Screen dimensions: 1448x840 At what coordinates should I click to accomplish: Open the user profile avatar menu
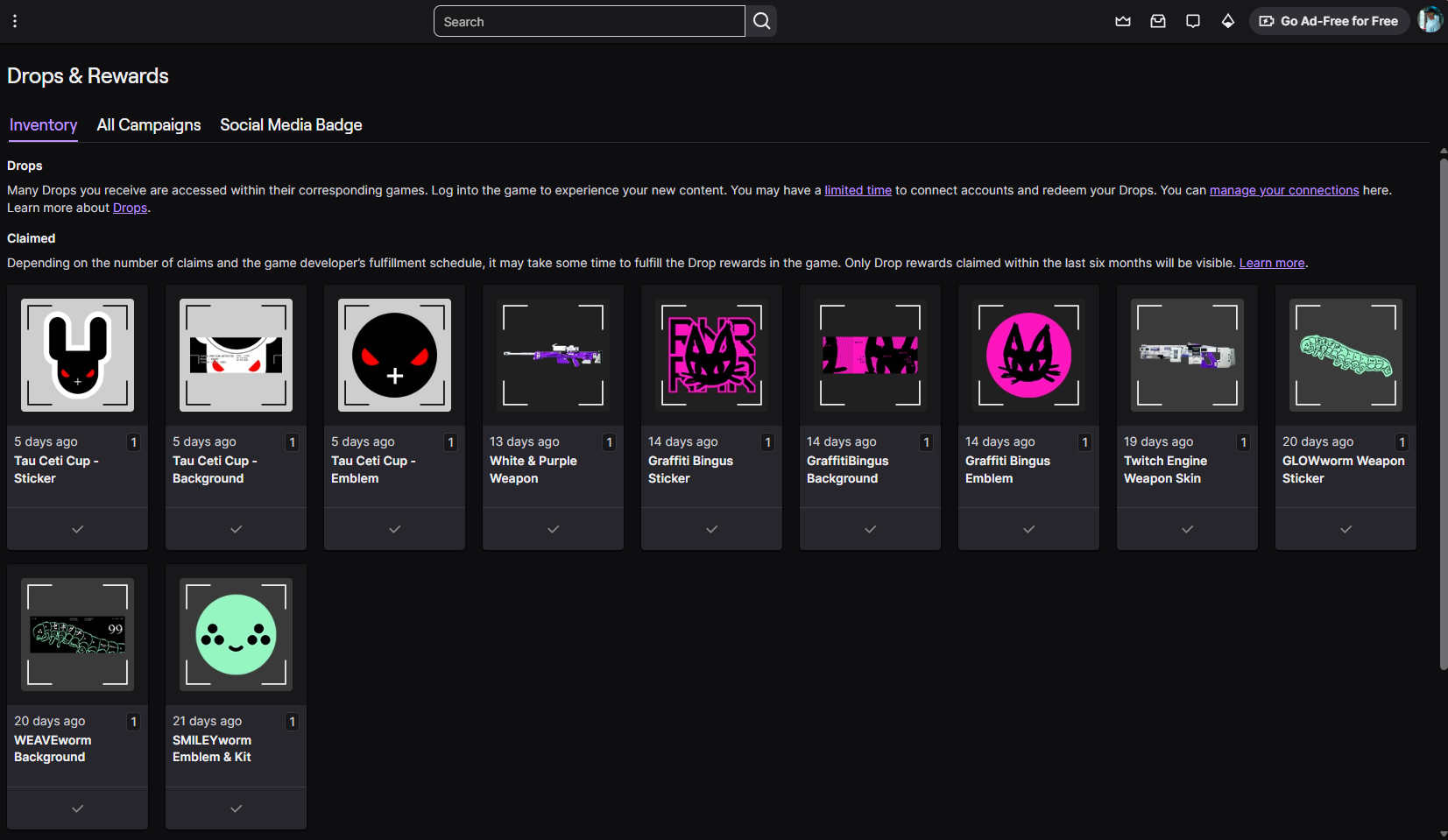[x=1429, y=20]
